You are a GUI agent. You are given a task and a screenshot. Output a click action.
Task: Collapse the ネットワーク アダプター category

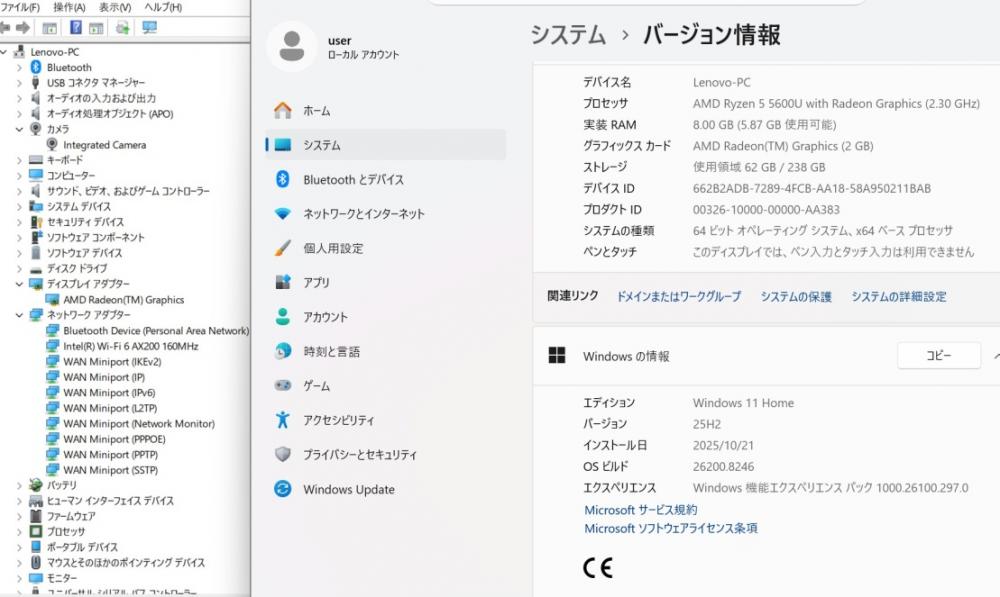click(19, 315)
